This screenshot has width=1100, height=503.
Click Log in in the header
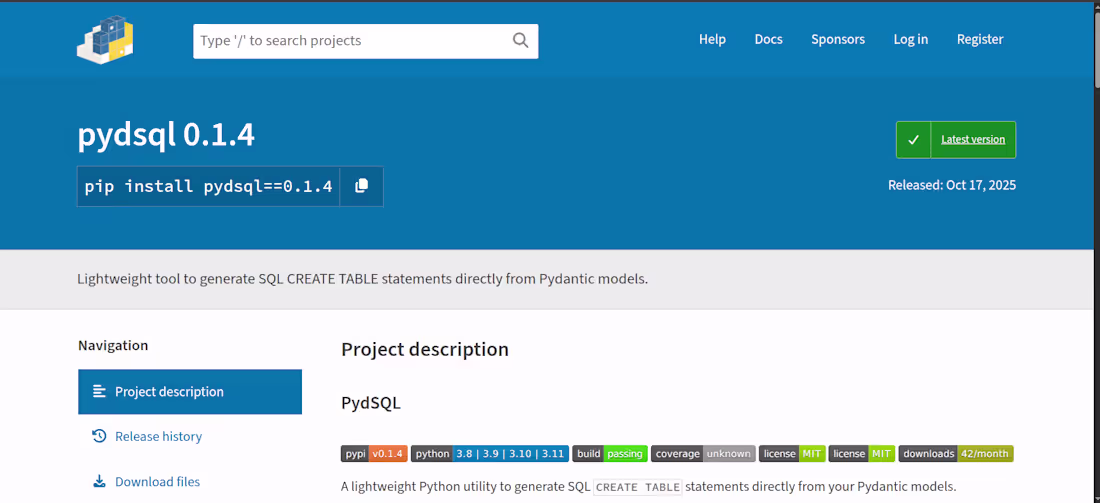tap(911, 39)
